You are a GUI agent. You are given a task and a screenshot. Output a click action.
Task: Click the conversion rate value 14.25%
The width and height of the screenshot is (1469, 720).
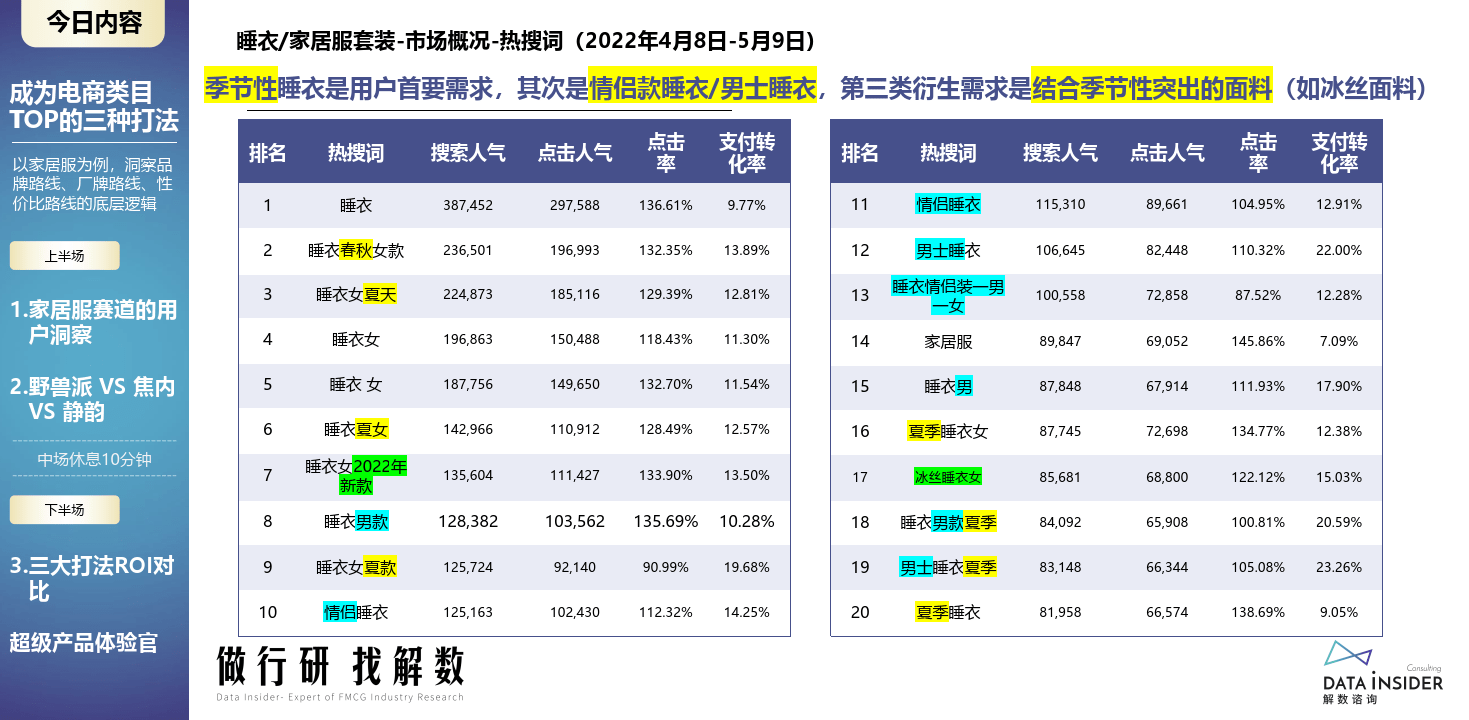point(747,612)
